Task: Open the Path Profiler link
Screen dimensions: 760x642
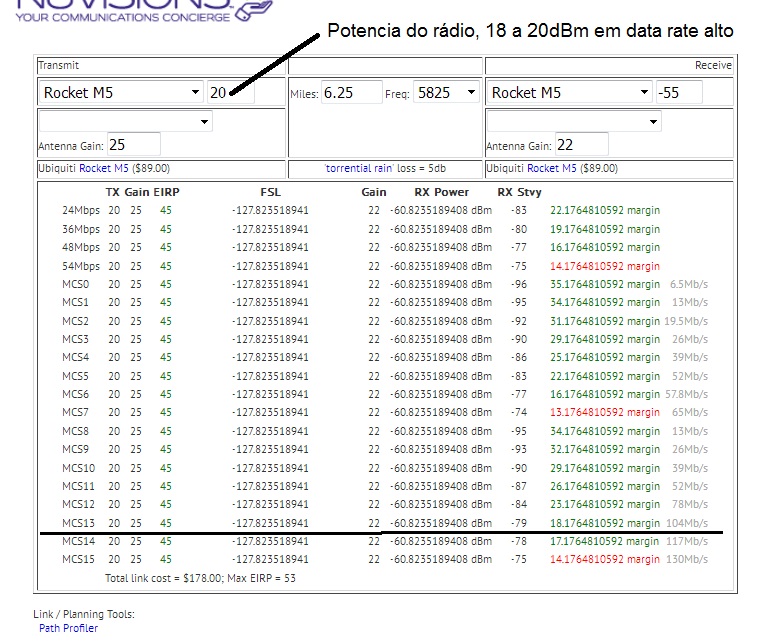Action: pyautogui.click(x=68, y=628)
